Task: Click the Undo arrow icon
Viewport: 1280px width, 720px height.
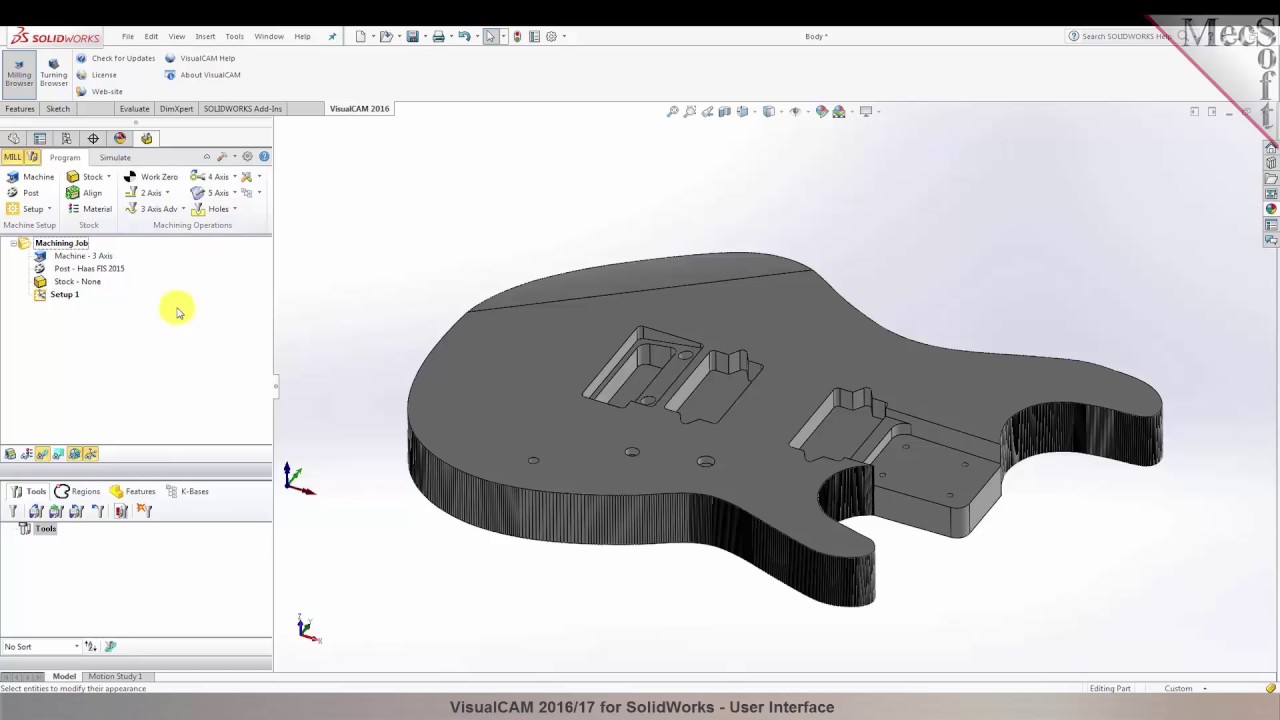Action: 464,36
